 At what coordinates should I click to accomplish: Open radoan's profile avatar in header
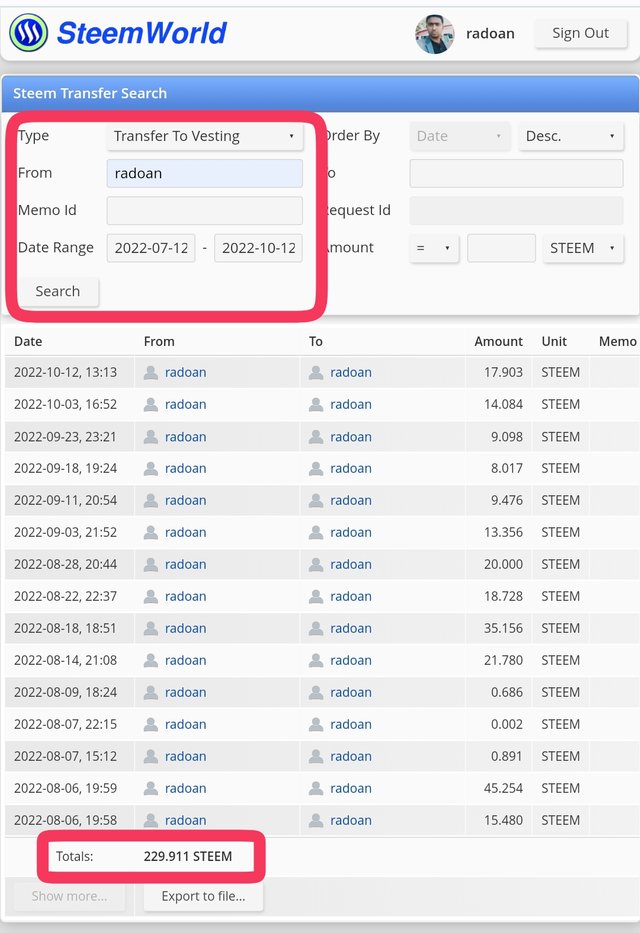434,33
